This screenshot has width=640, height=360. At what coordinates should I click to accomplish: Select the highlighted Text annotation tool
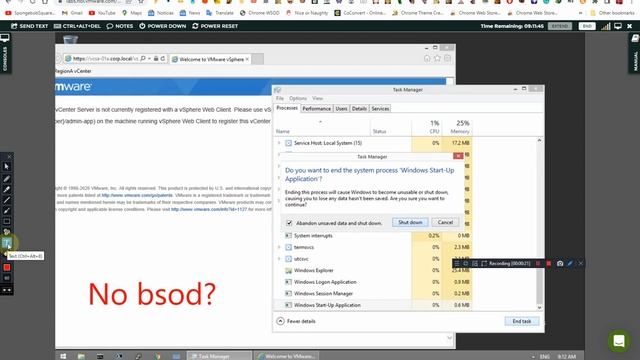(x=7, y=244)
